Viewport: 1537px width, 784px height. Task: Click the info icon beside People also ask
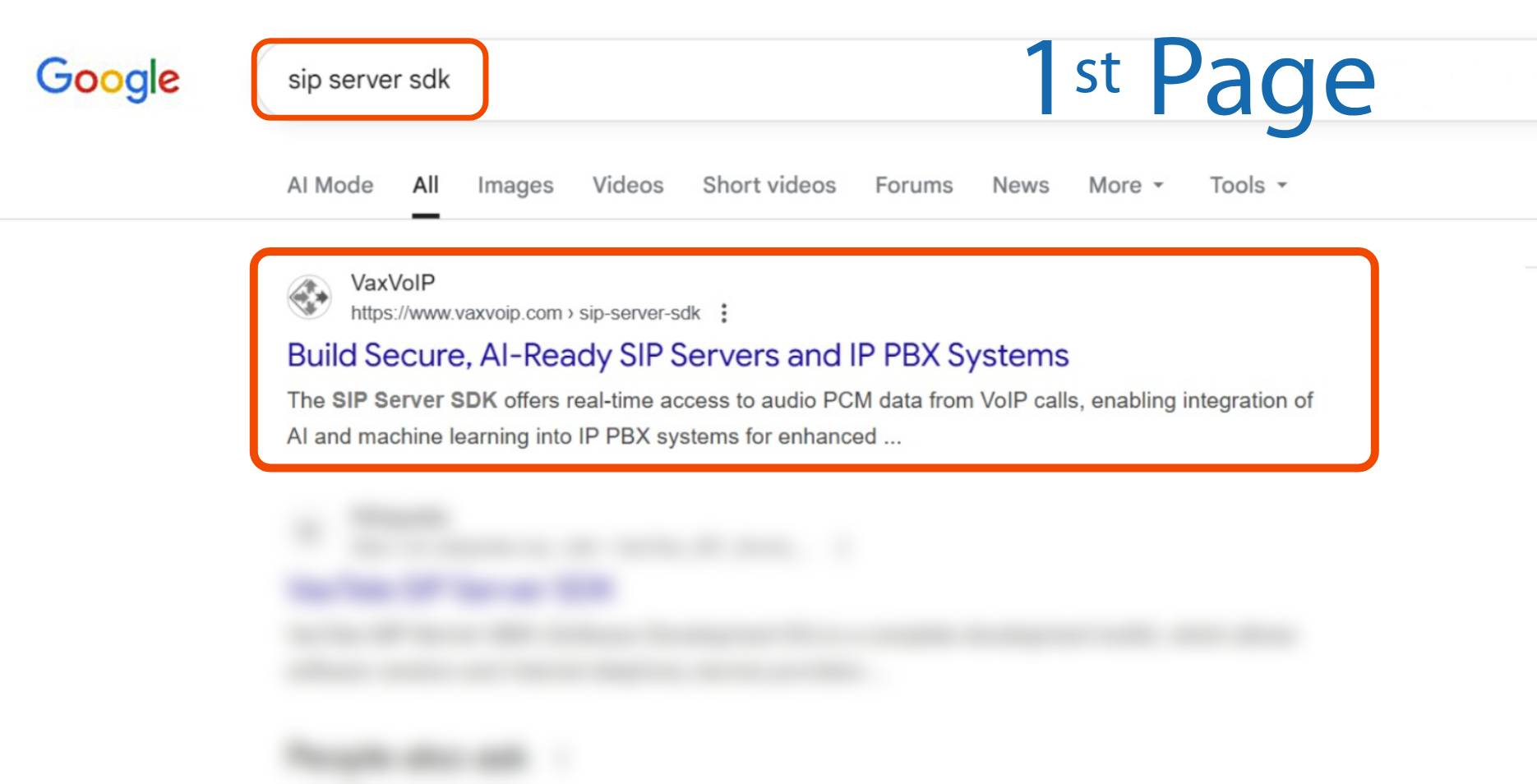[561, 756]
